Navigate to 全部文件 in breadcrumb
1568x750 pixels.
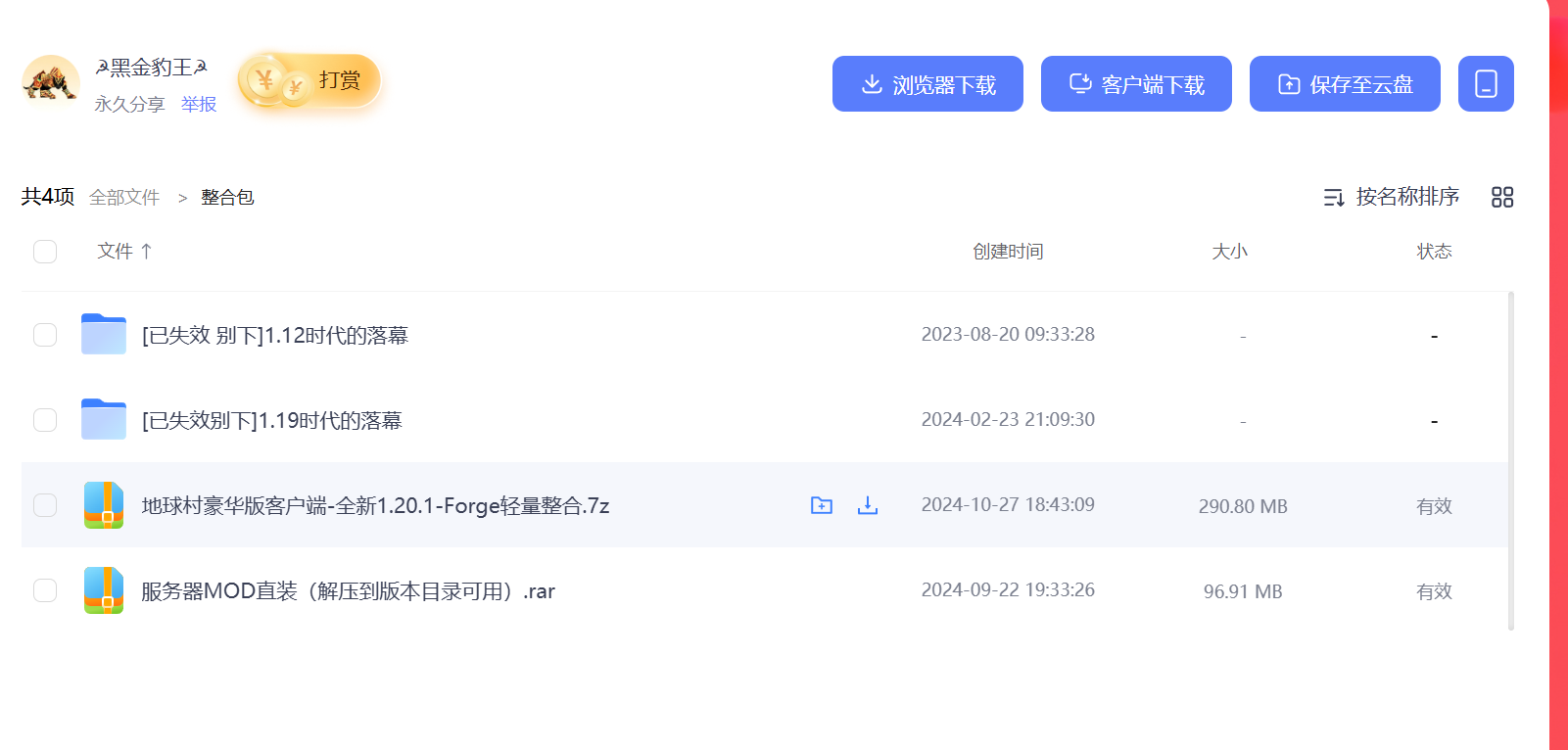point(124,198)
